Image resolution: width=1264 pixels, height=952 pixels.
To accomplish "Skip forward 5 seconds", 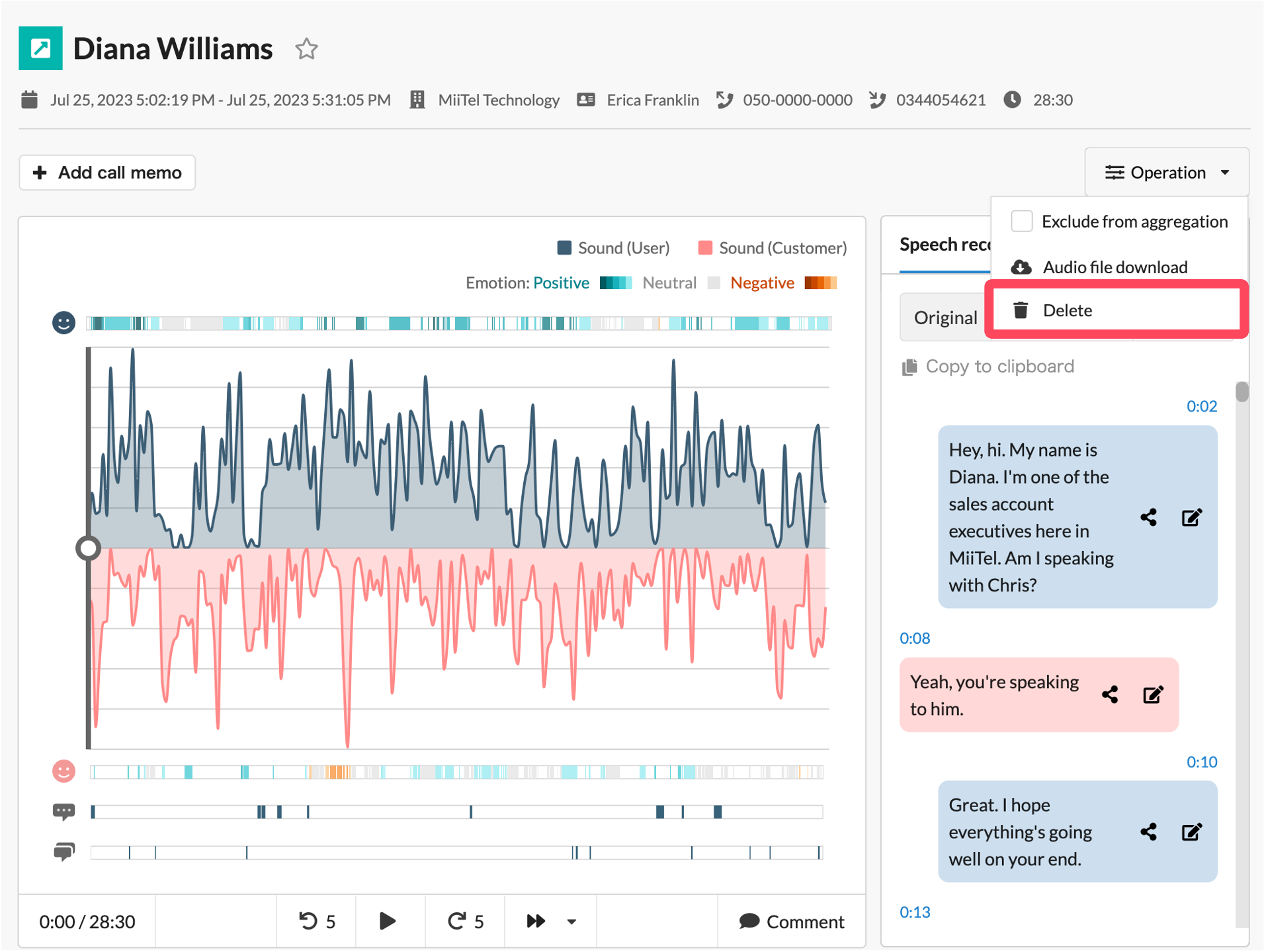I will [x=466, y=922].
